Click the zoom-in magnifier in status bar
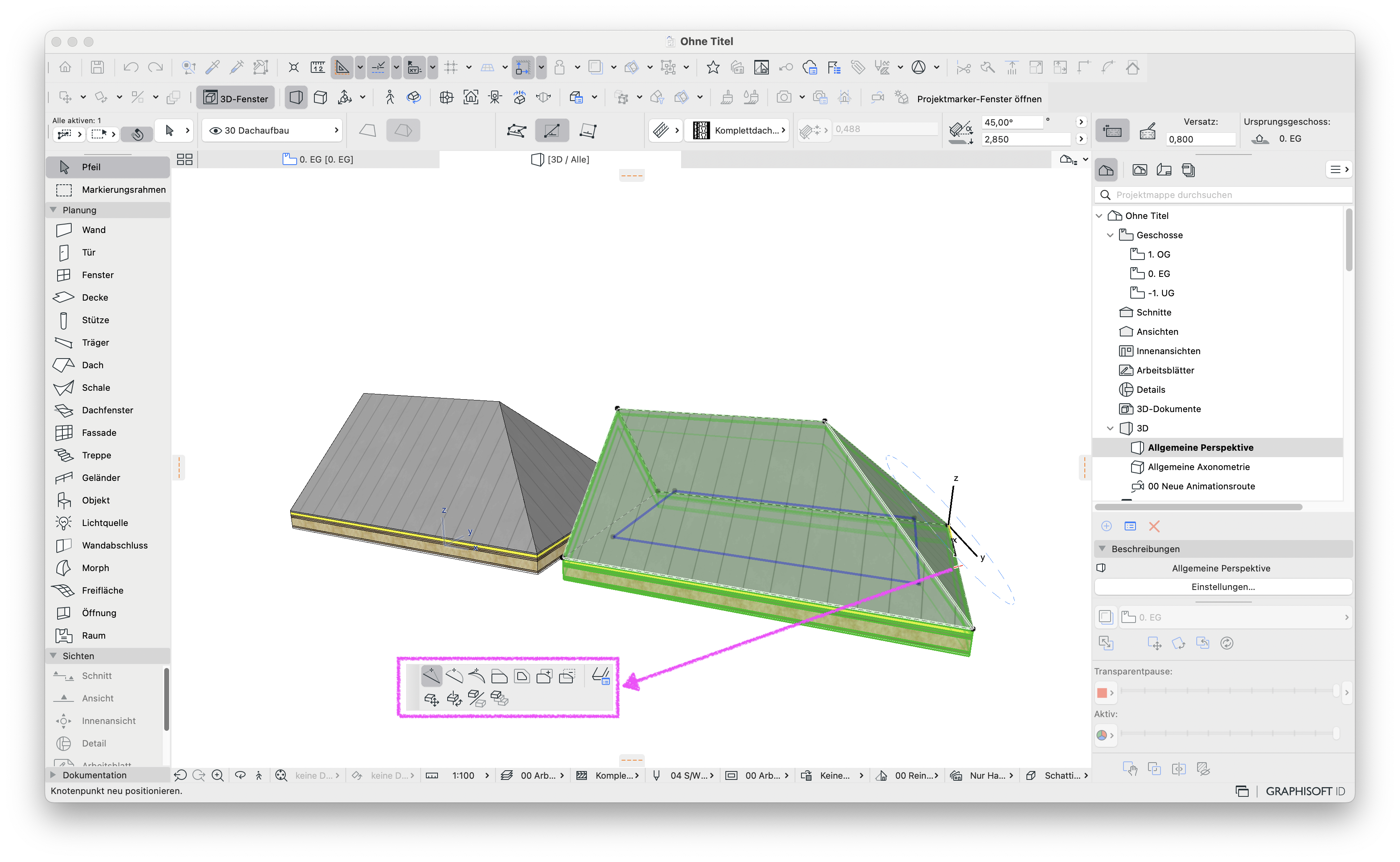 pyautogui.click(x=217, y=775)
